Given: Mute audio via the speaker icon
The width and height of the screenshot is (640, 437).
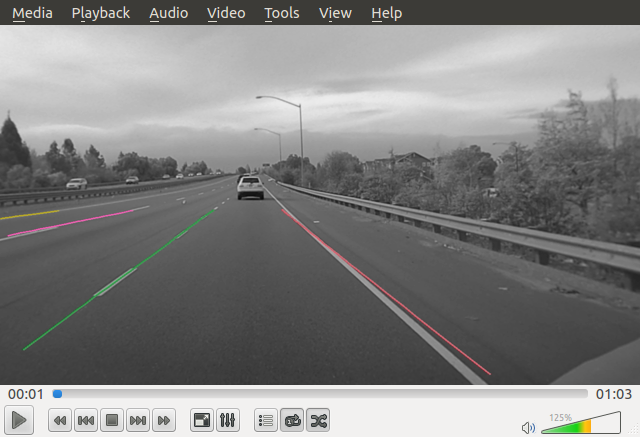Looking at the screenshot, I should (528, 428).
